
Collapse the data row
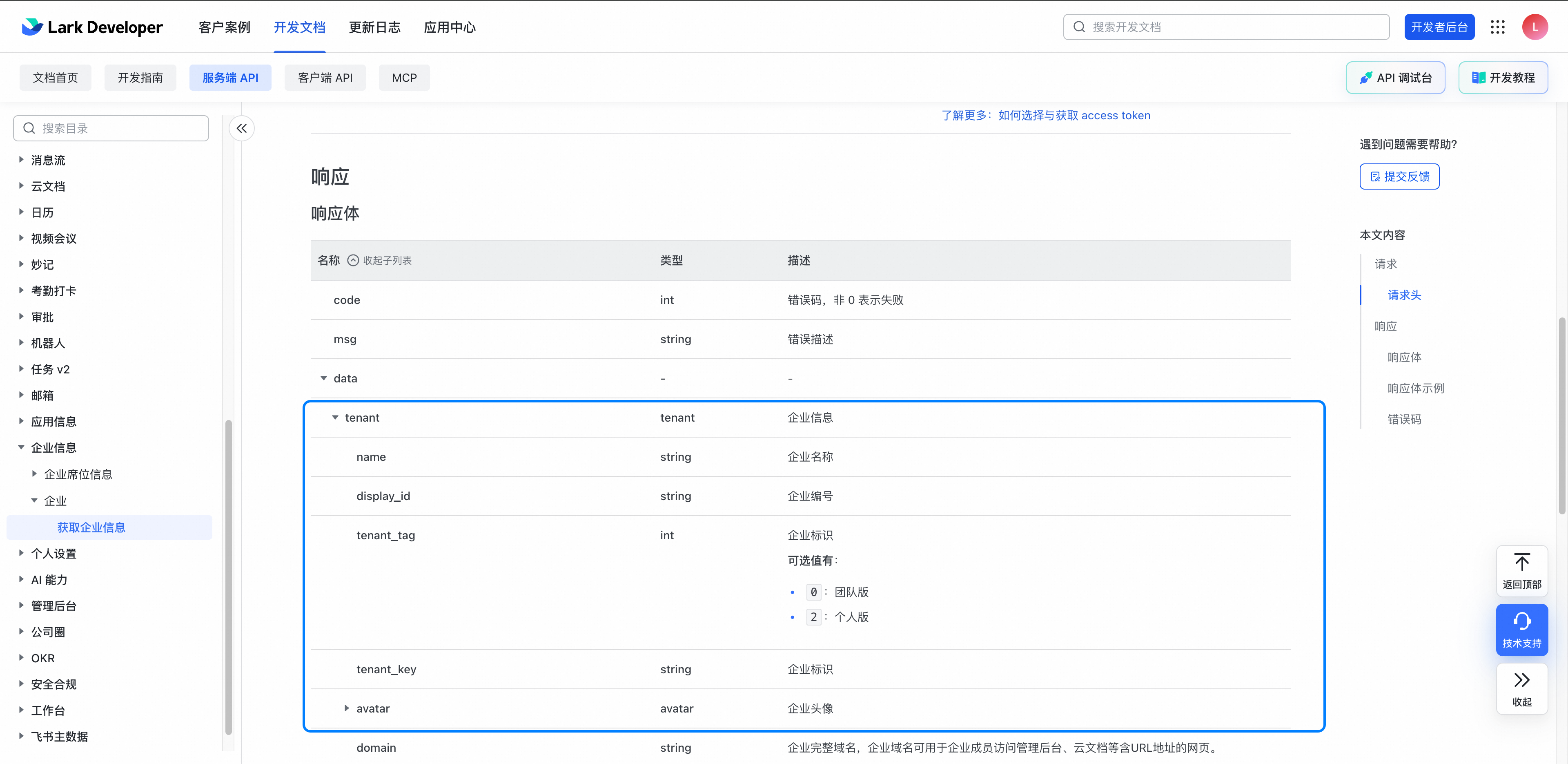324,378
